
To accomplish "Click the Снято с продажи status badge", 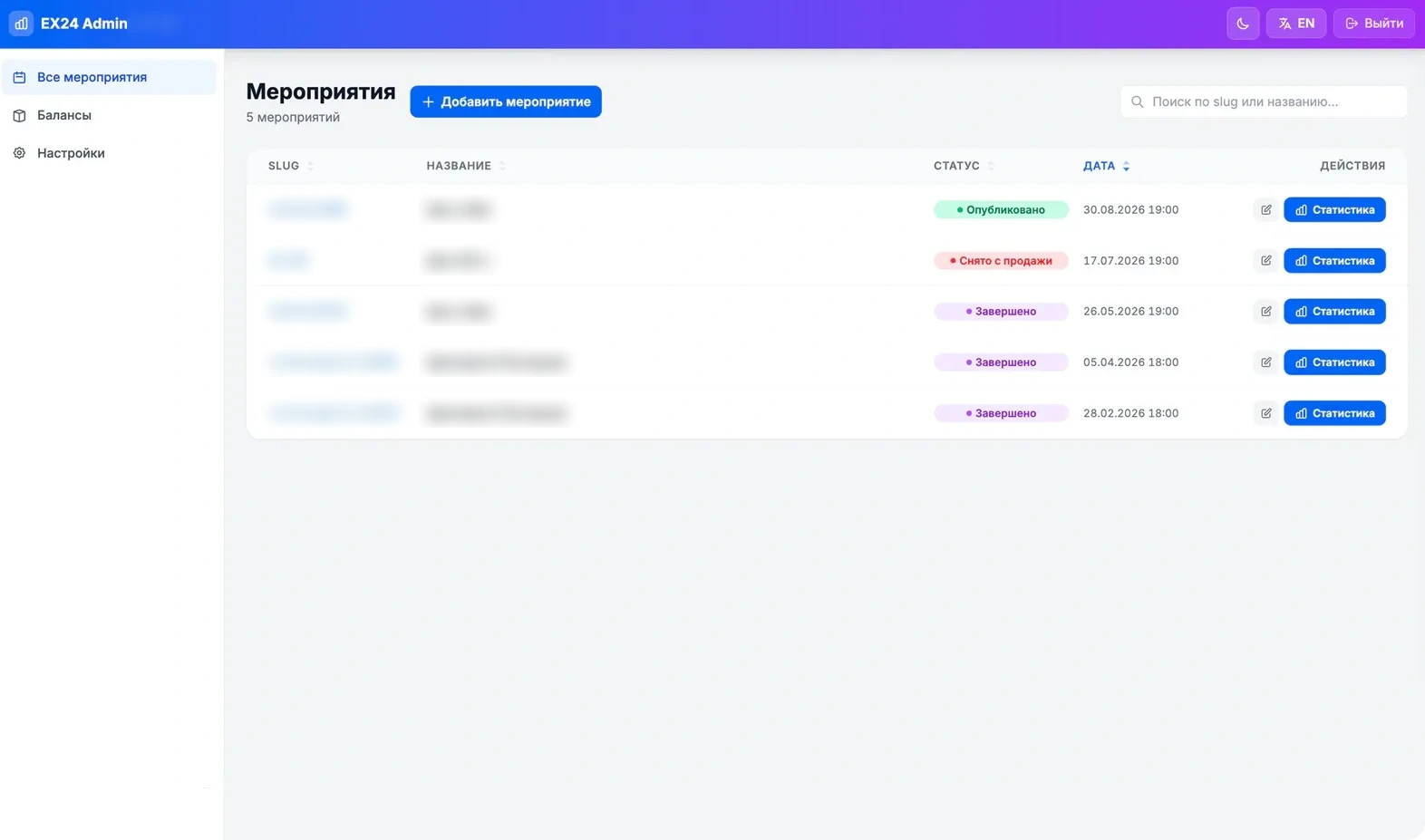I will 1001,260.
